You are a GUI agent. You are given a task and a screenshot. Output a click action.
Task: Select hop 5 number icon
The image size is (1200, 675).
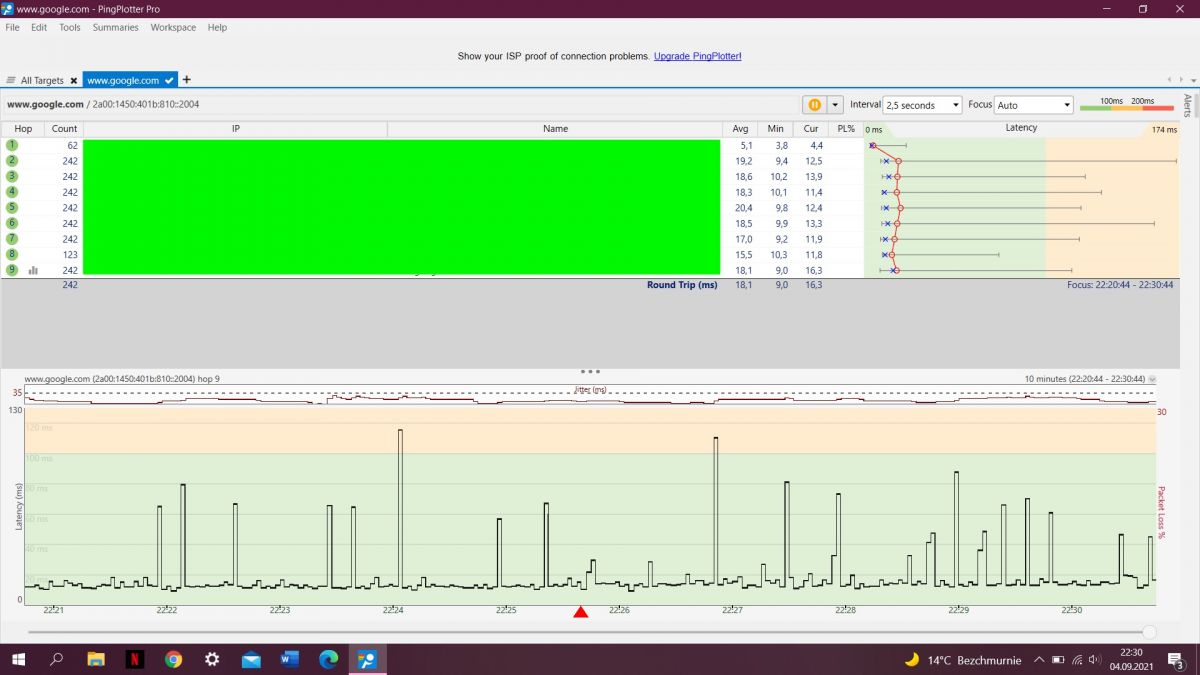[12, 208]
